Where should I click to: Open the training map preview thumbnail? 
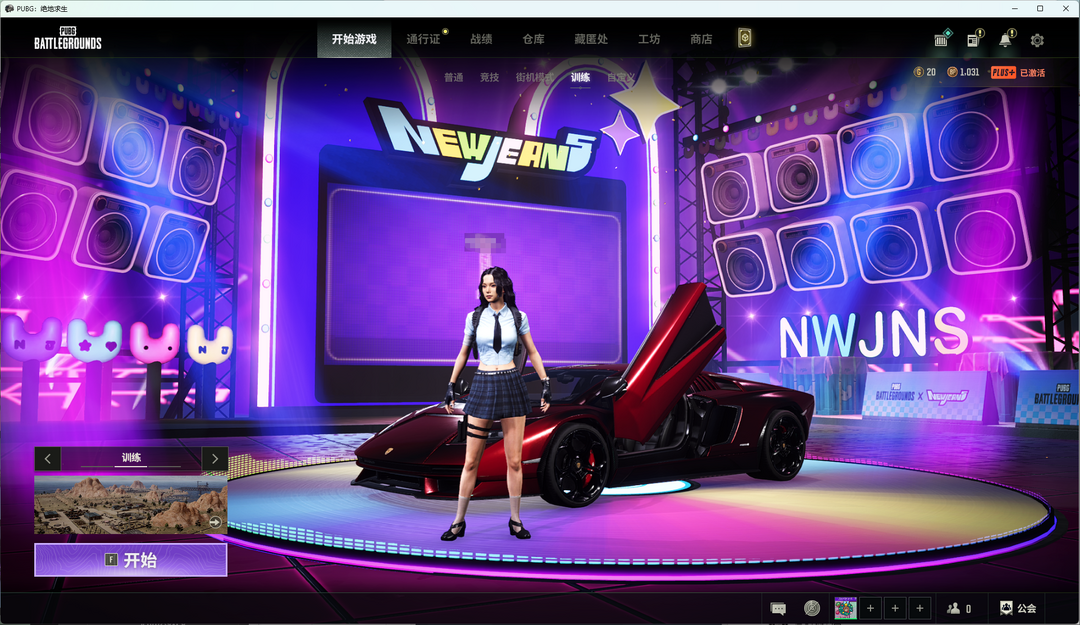tap(131, 504)
